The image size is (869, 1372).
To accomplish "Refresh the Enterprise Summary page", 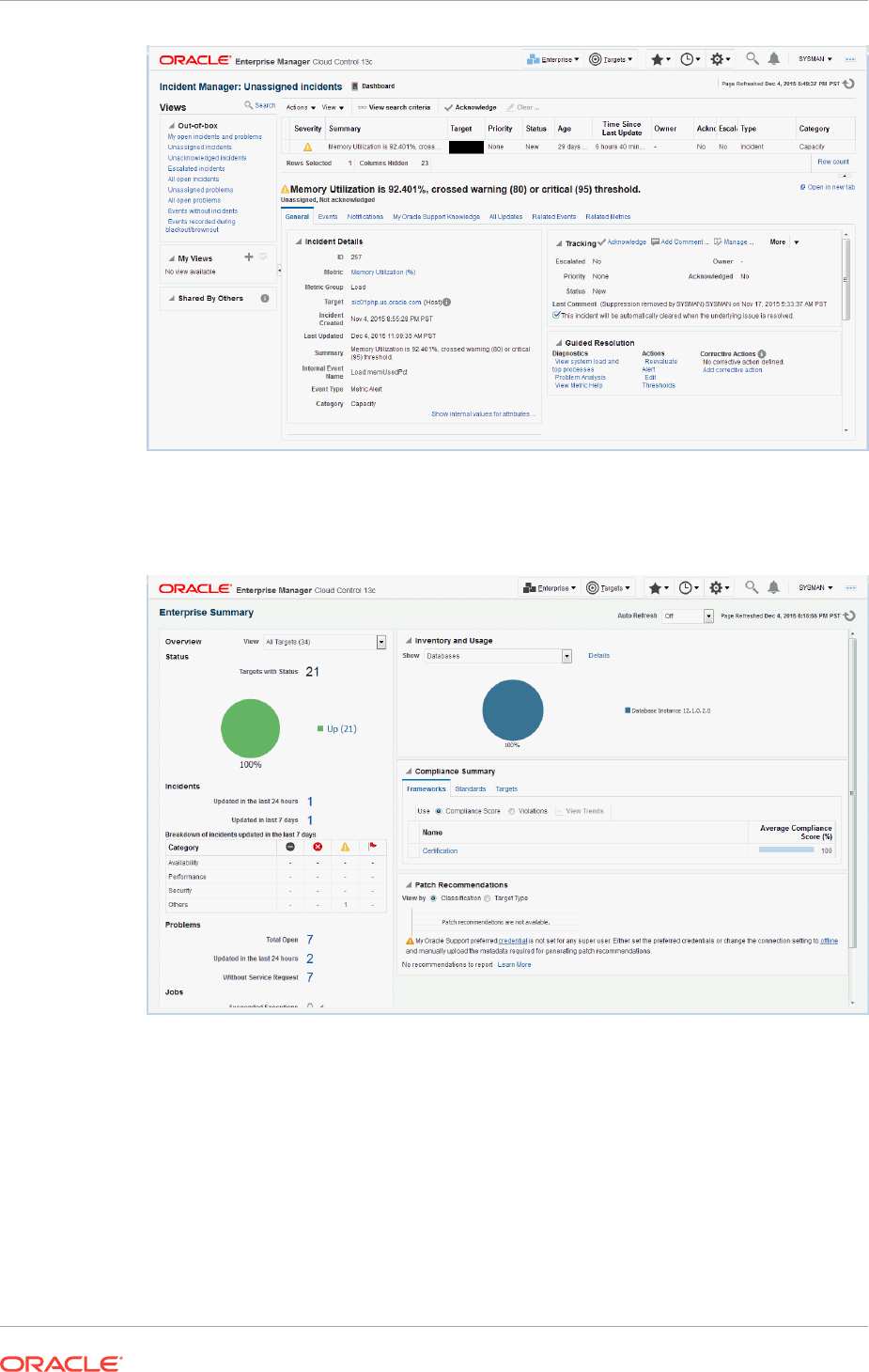I will [x=849, y=616].
